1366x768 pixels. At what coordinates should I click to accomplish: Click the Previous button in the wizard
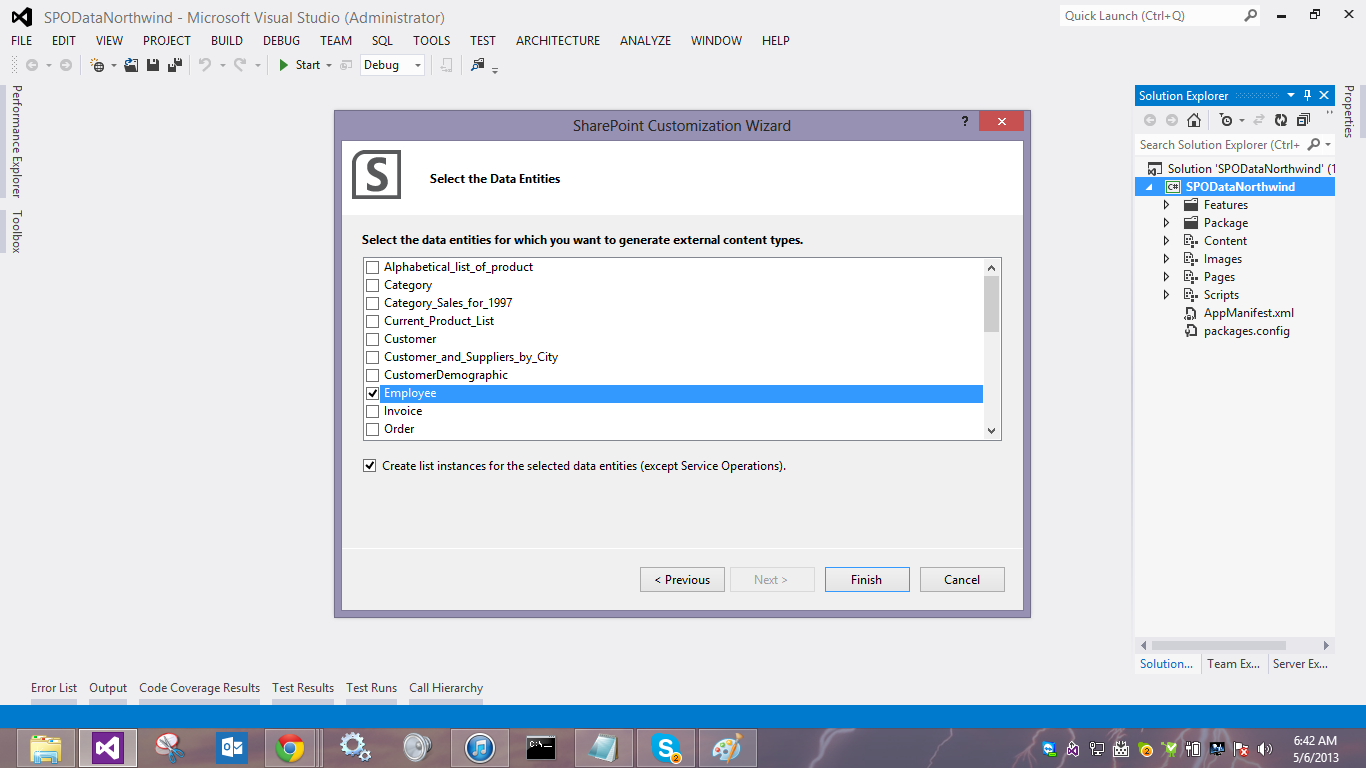(x=682, y=580)
